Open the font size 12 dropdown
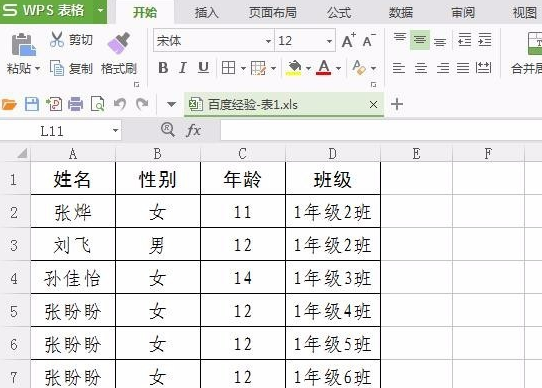The image size is (542, 388). [329, 41]
